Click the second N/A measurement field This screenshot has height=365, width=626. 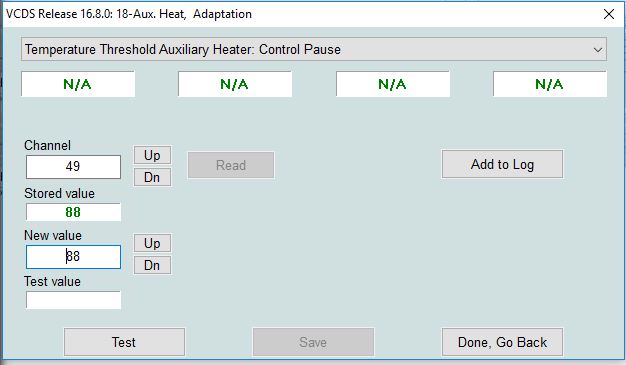tap(235, 84)
